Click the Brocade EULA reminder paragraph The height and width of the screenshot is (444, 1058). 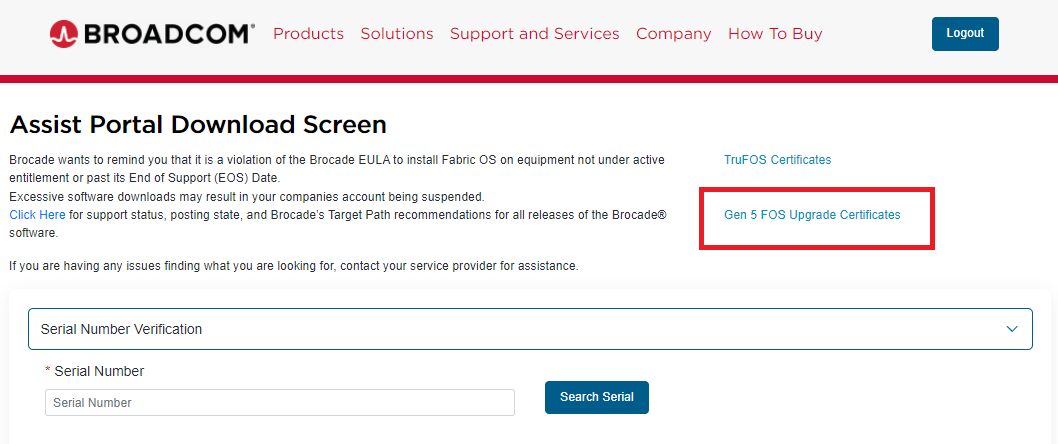coord(336,160)
